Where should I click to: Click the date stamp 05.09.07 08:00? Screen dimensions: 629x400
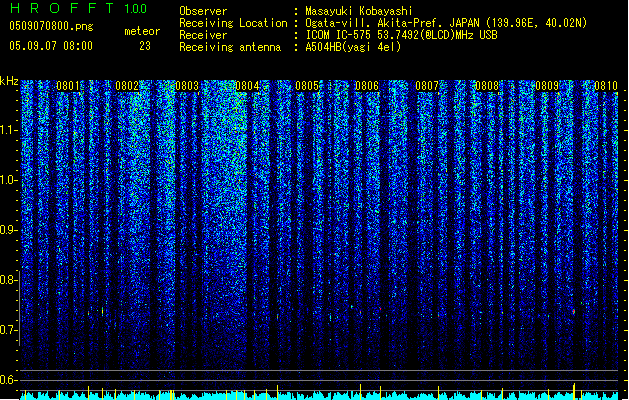click(51, 46)
